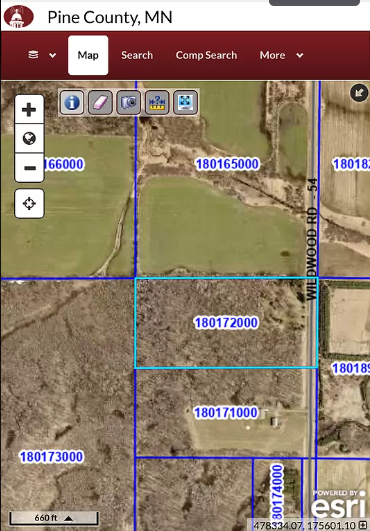Click the globe default extent button
Viewport: 370px width, 531px height.
click(29, 139)
